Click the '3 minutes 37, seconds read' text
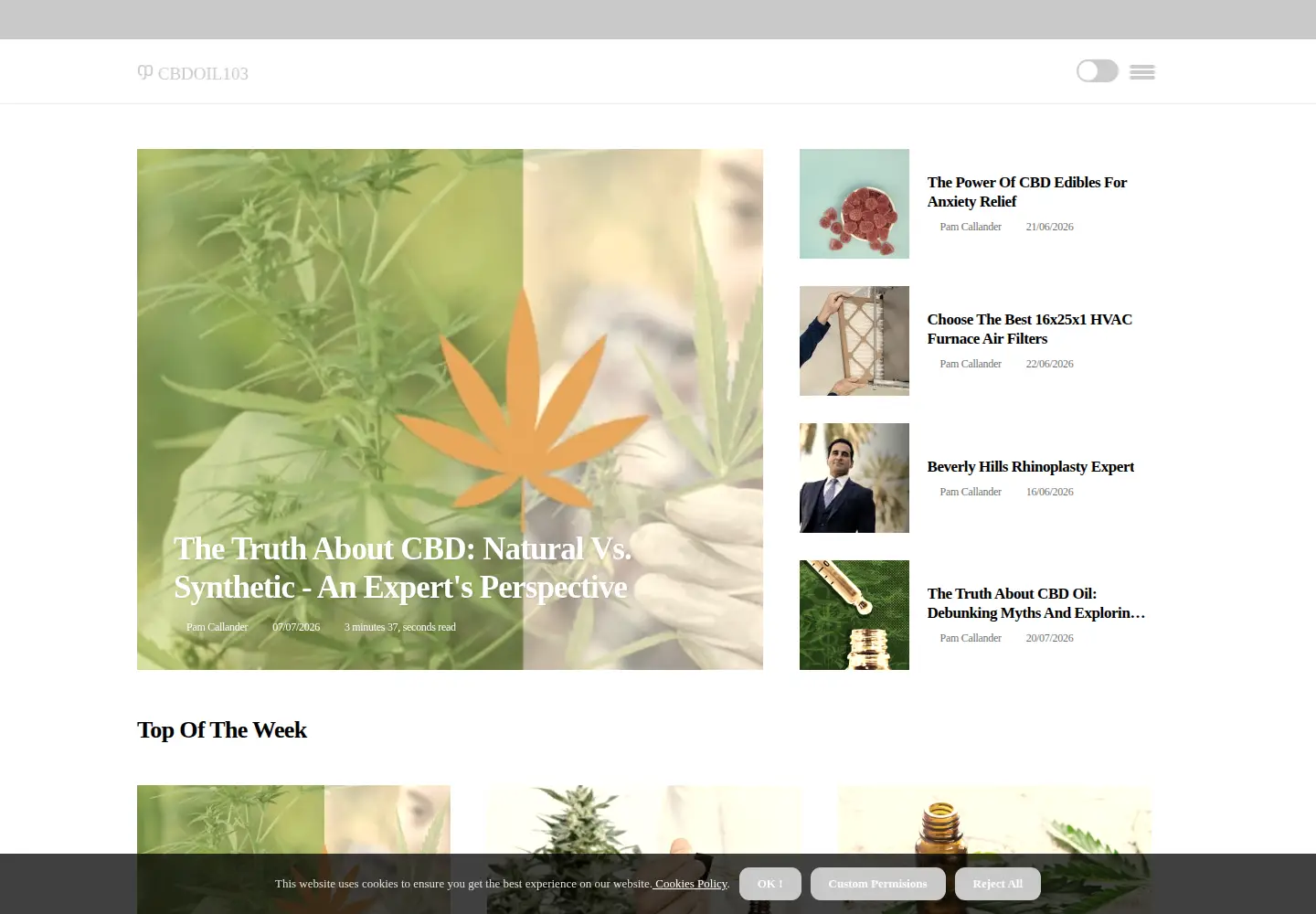The height and width of the screenshot is (914, 1316). [x=399, y=627]
